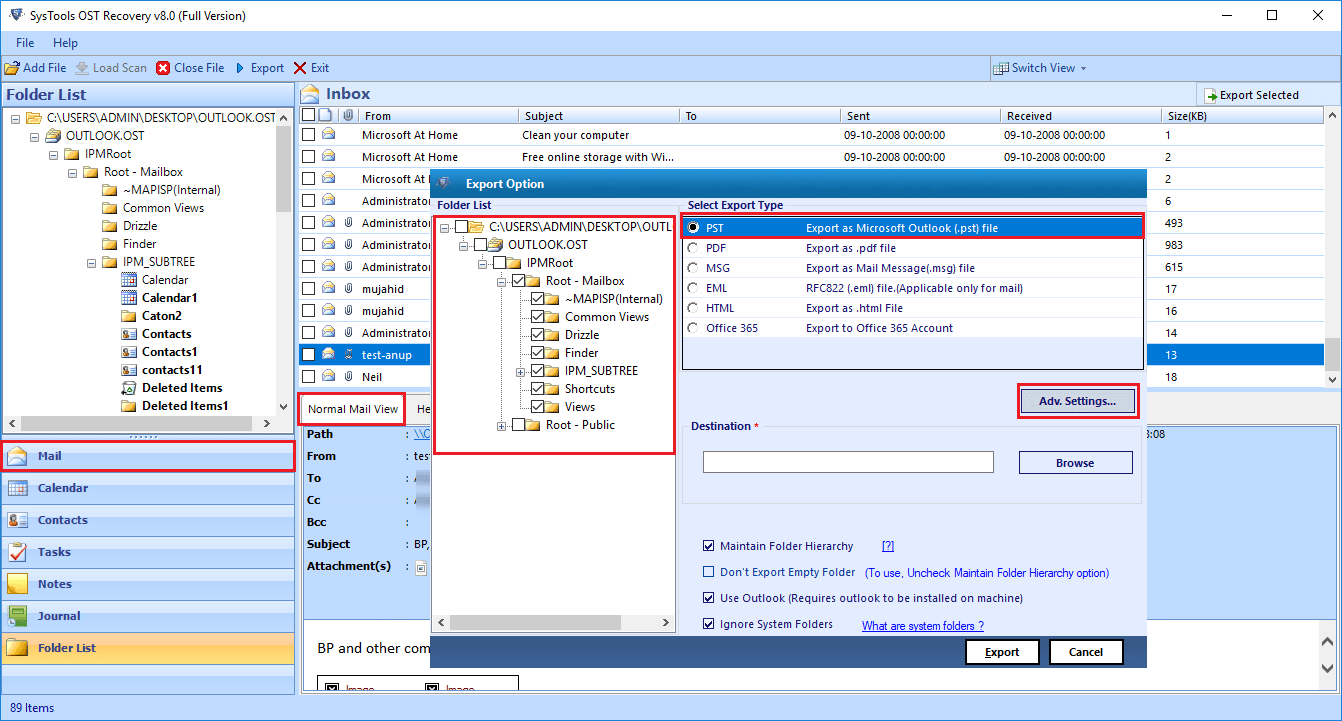Select Contacts1 folder in left tree

point(169,352)
